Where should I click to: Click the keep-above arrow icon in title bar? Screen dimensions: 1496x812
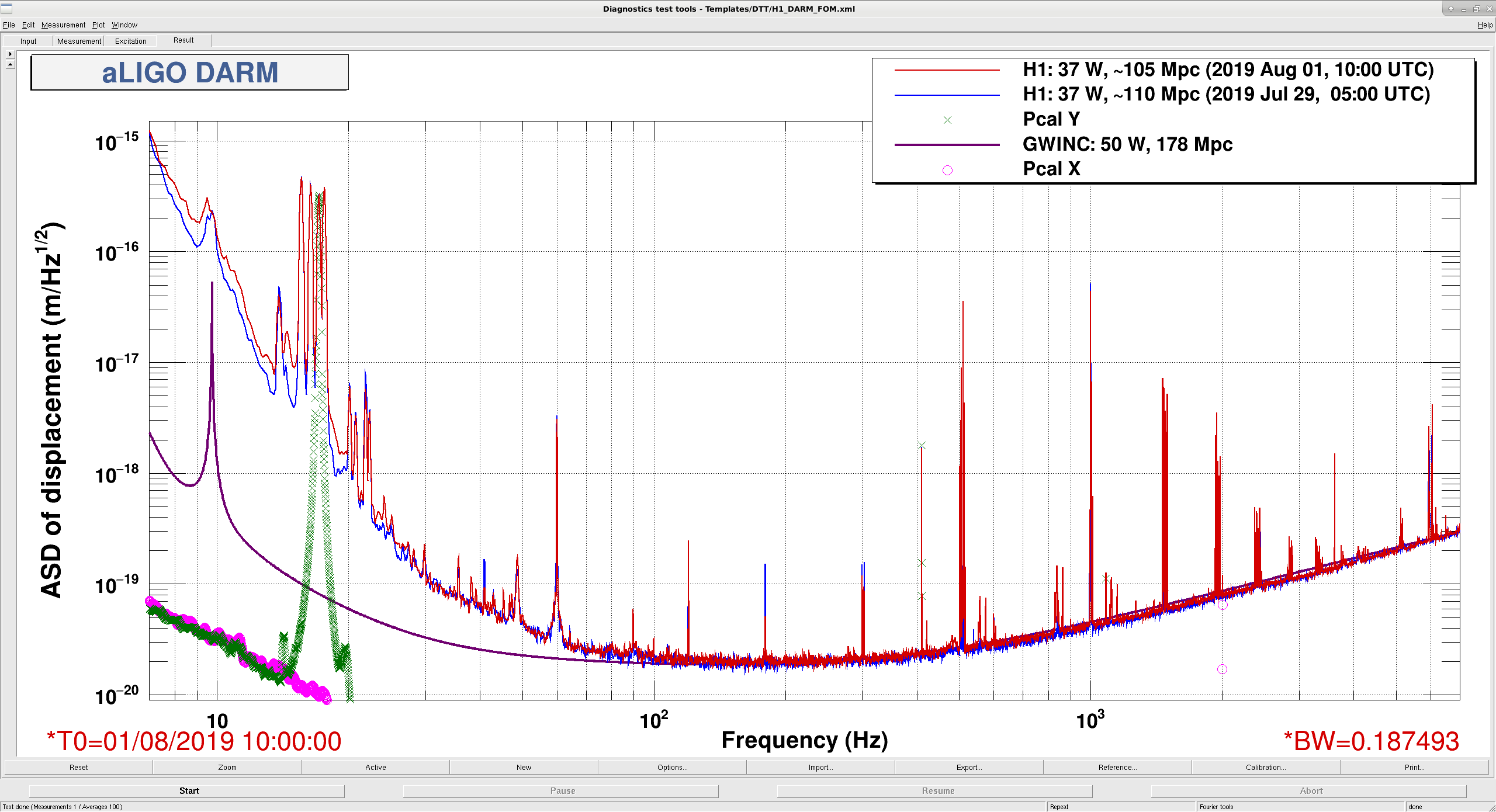pos(1451,9)
